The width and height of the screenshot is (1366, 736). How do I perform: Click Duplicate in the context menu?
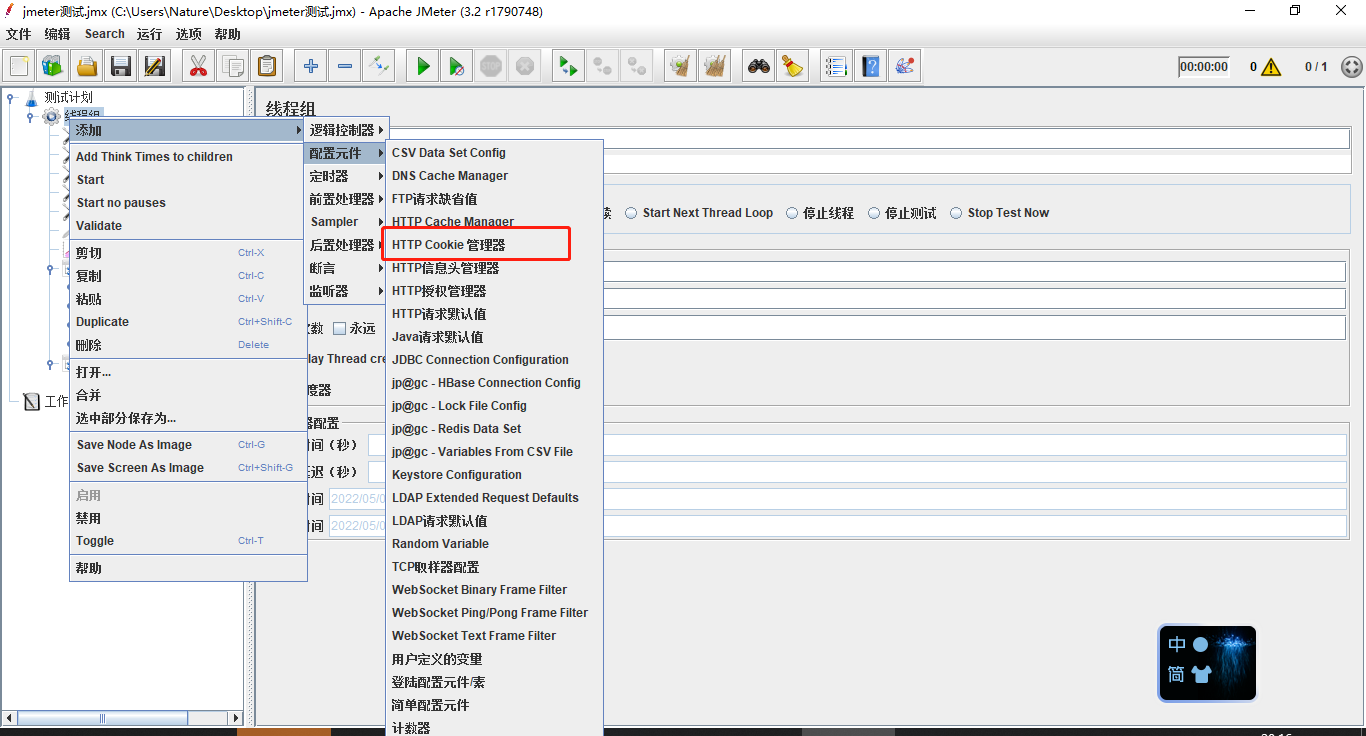click(x=188, y=322)
